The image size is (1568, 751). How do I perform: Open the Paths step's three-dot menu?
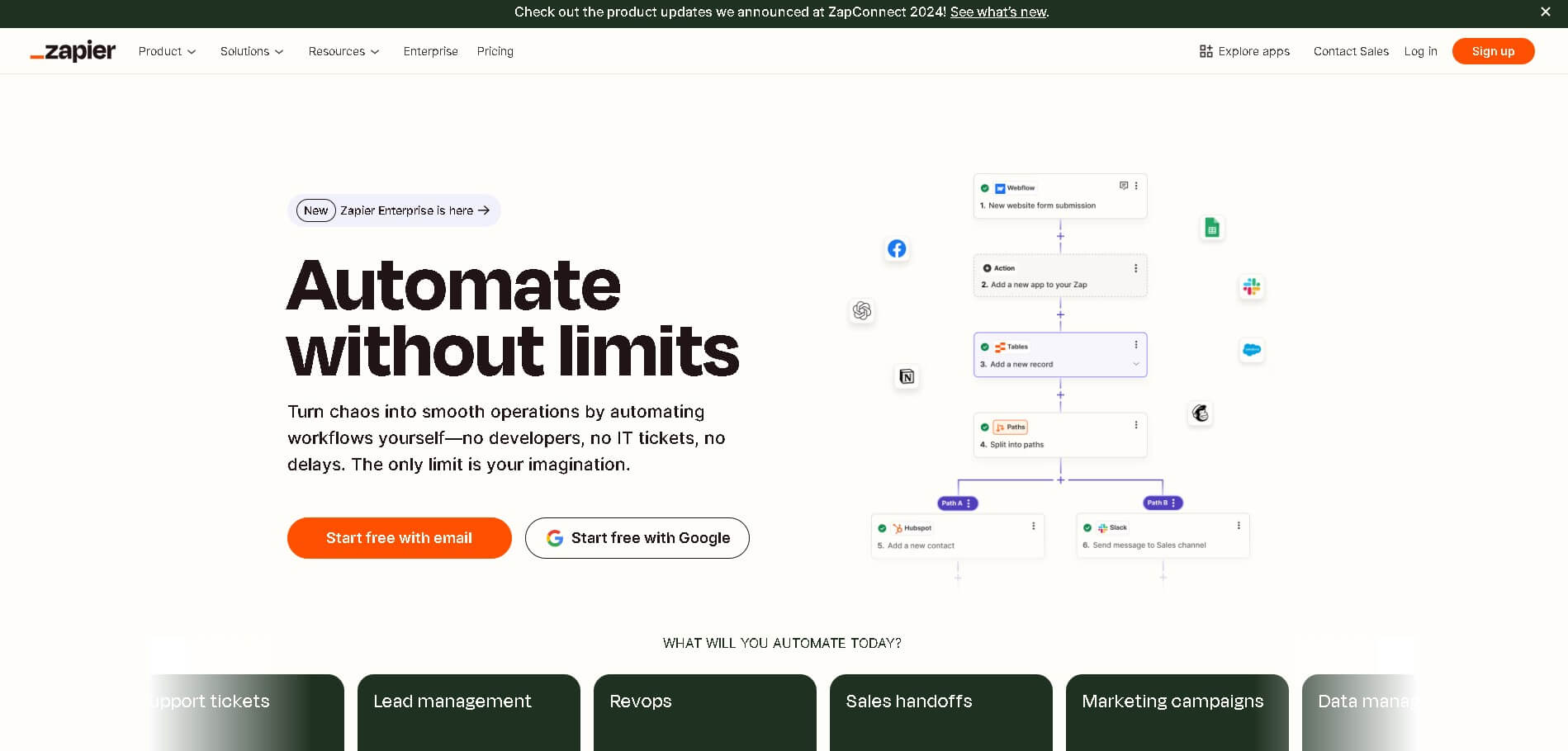tap(1136, 425)
